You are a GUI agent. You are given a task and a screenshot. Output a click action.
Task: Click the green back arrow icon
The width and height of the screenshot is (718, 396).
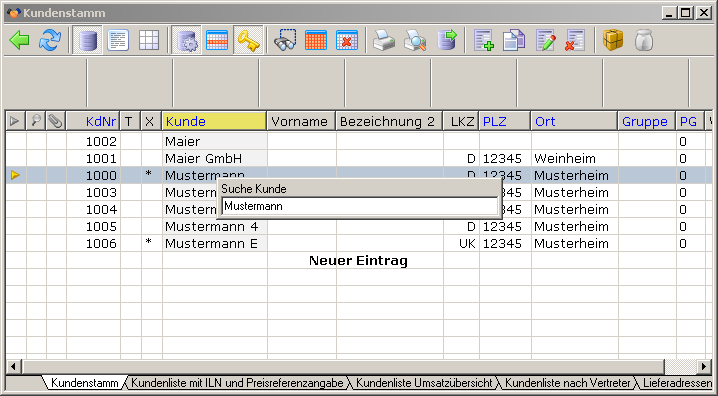point(19,40)
